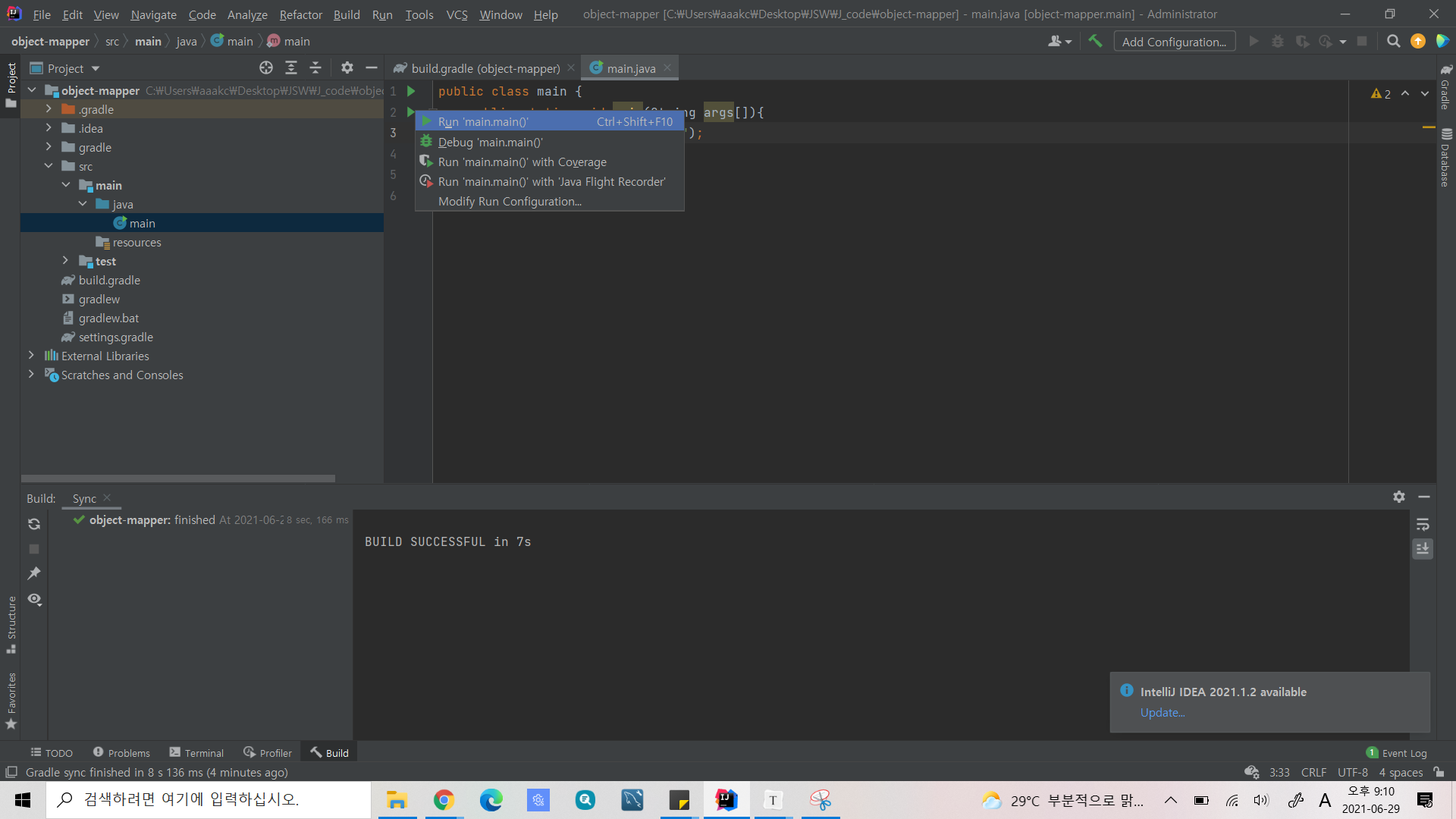The width and height of the screenshot is (1456, 819).
Task: Select Debug 'main.main()' menu entry
Action: (490, 142)
